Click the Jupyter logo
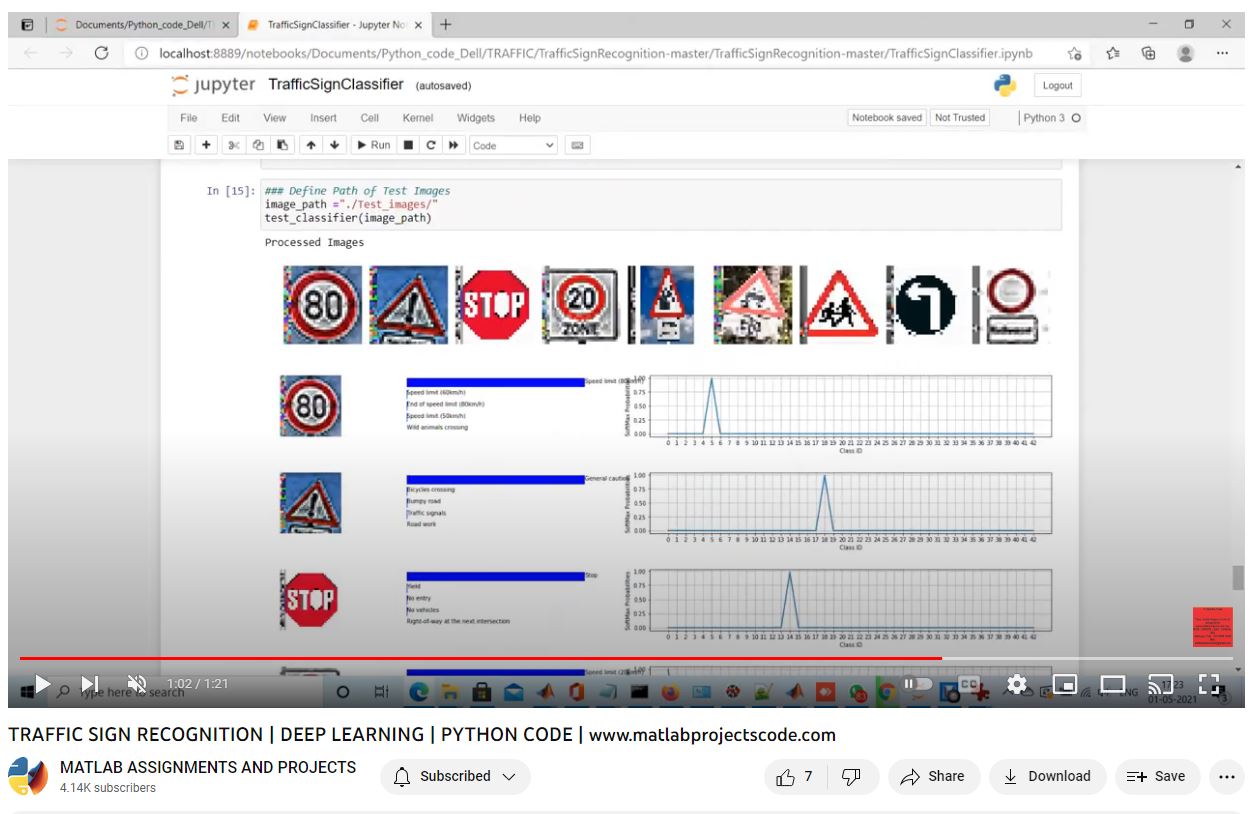The width and height of the screenshot is (1256, 814). pos(213,85)
